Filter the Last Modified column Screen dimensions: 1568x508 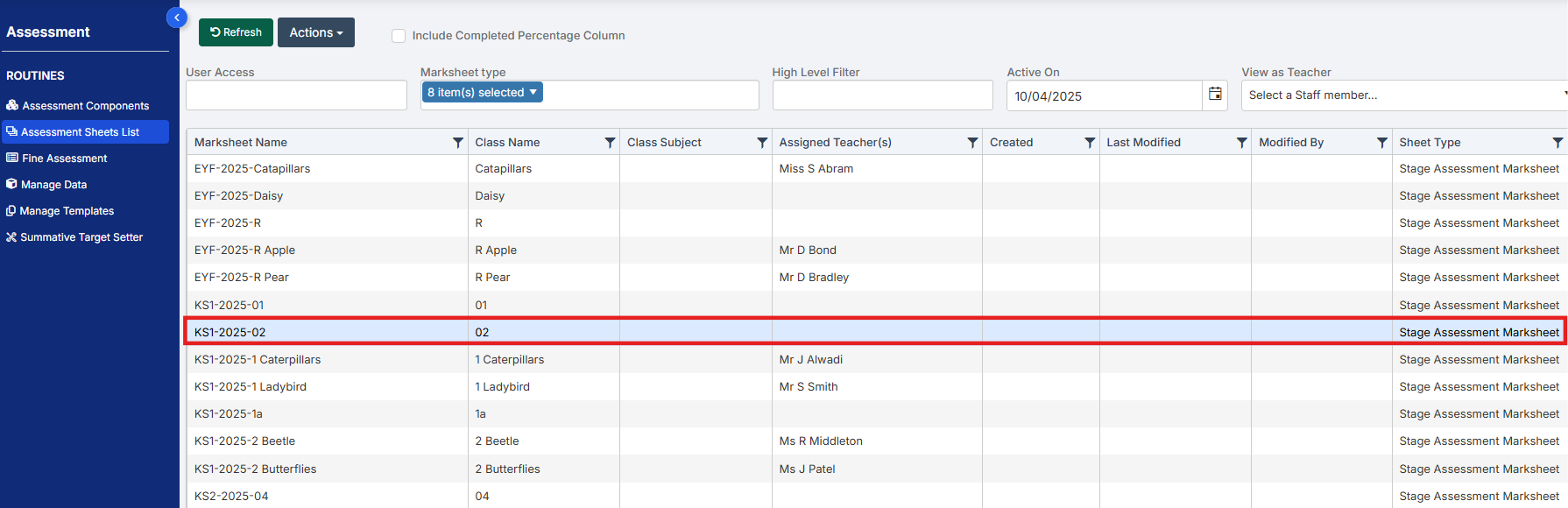point(1241,143)
